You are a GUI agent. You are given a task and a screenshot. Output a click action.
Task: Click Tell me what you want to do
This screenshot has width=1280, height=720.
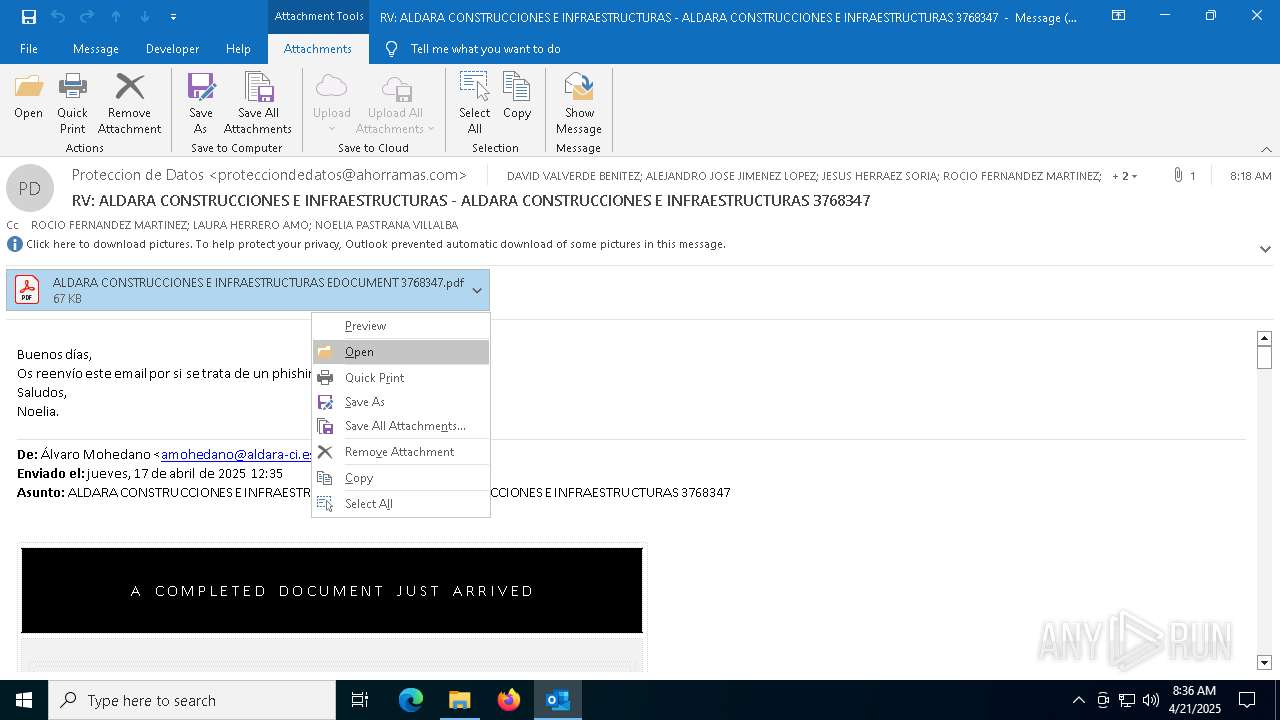485,49
